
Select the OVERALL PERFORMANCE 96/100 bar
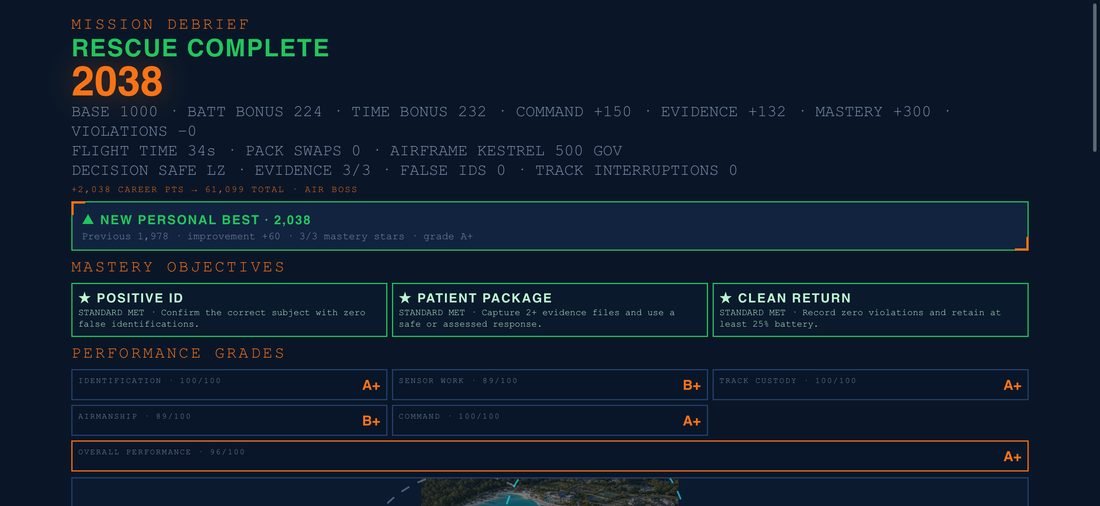tap(550, 456)
